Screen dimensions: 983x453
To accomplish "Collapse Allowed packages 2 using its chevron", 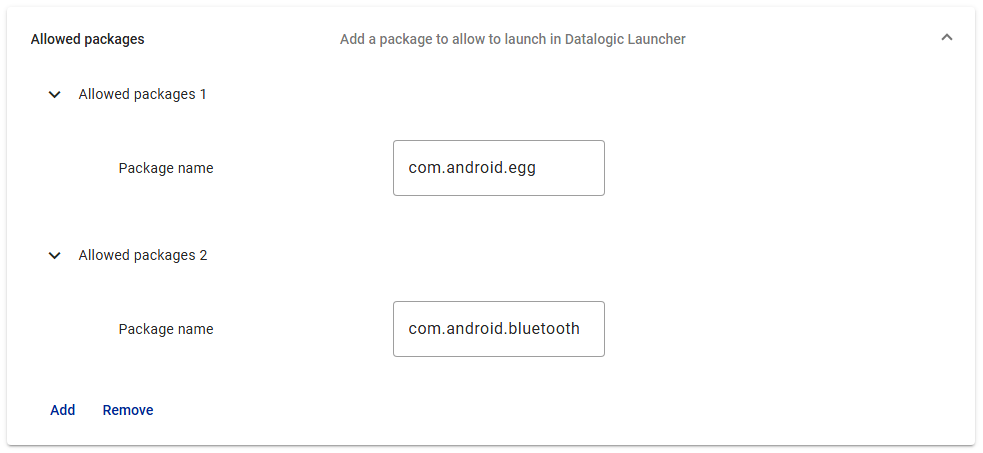I will (55, 256).
